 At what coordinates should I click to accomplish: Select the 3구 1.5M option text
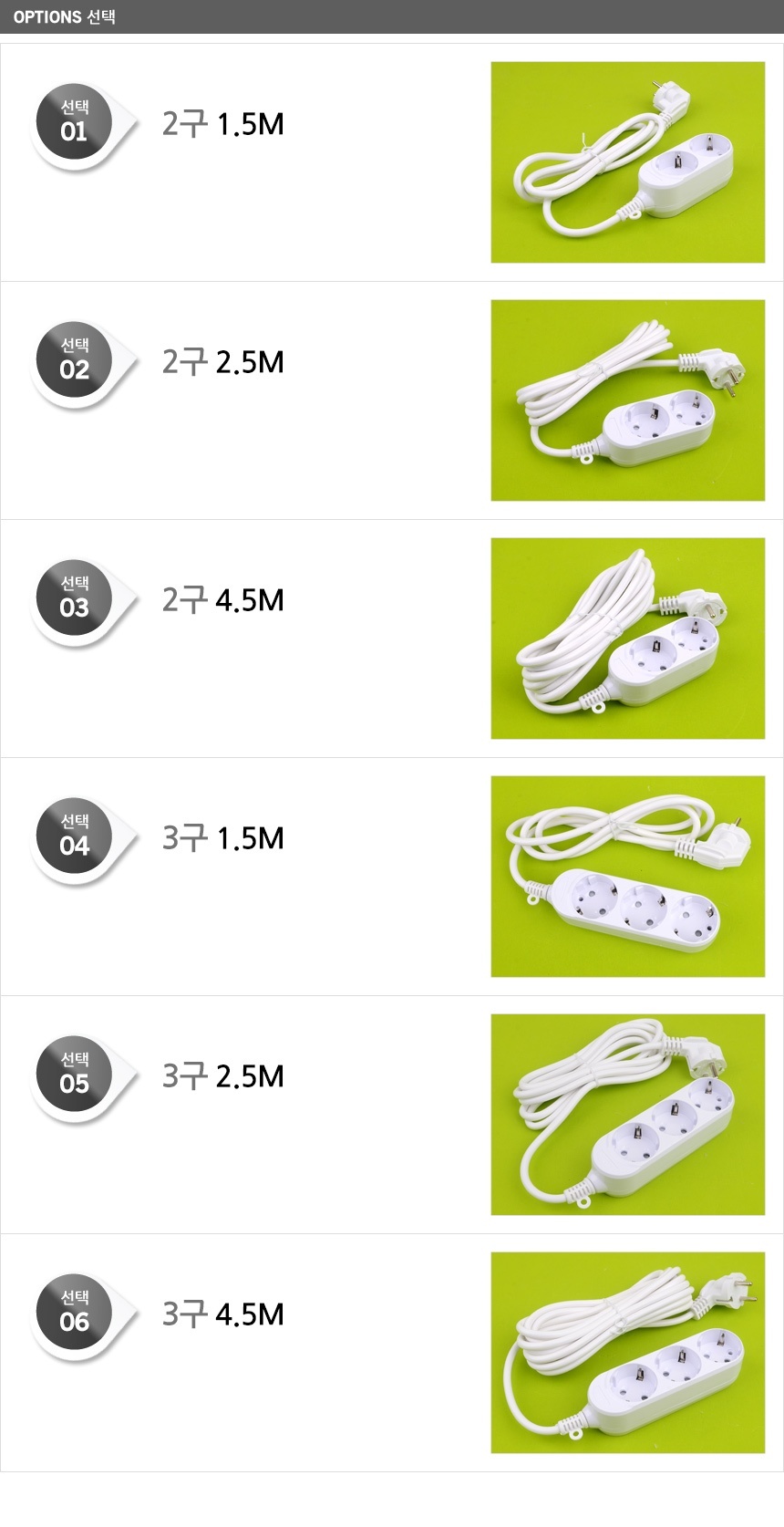click(x=223, y=838)
